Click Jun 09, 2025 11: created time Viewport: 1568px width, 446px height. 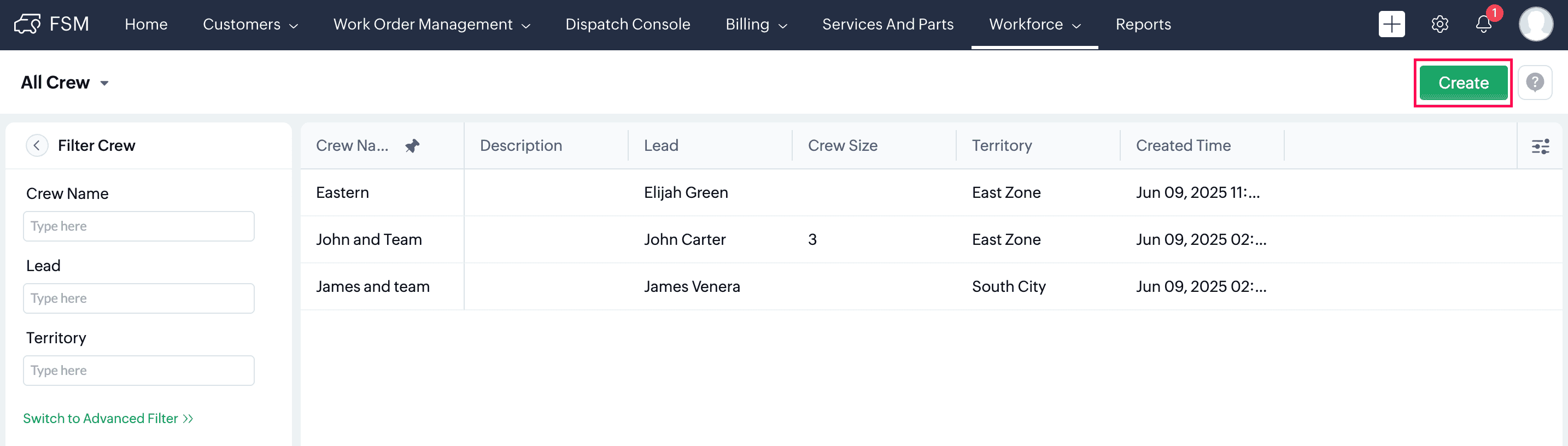1197,193
